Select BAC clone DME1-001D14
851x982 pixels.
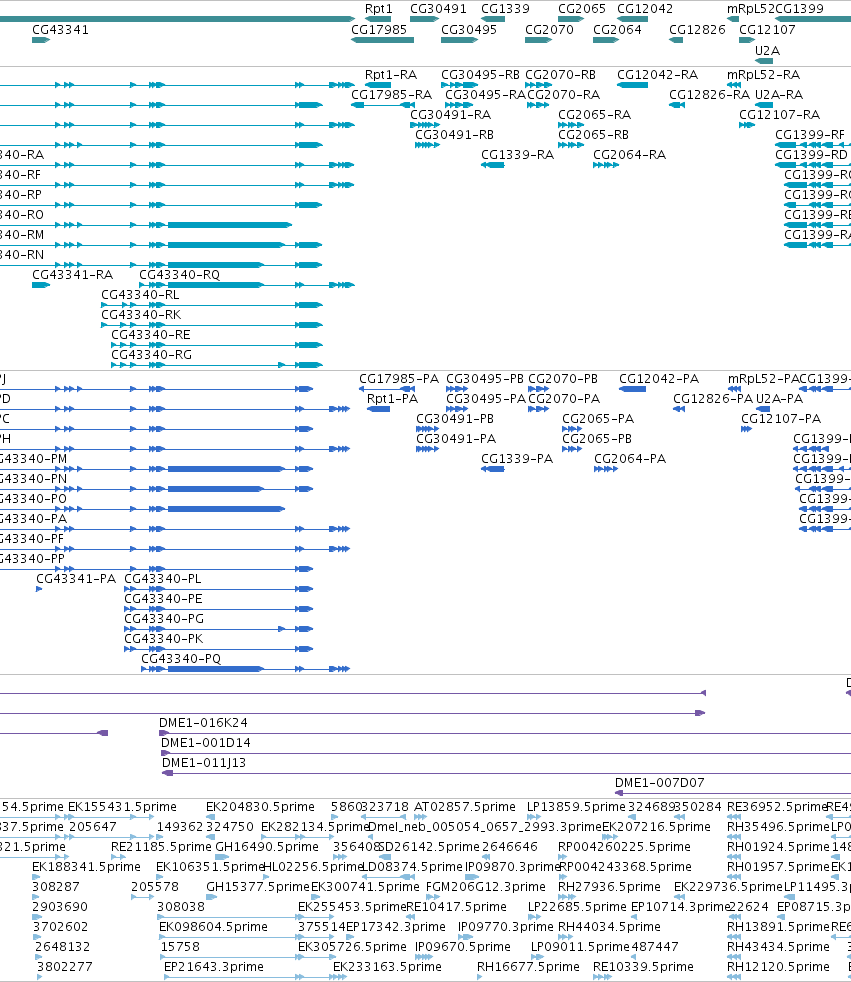pyautogui.click(x=205, y=743)
